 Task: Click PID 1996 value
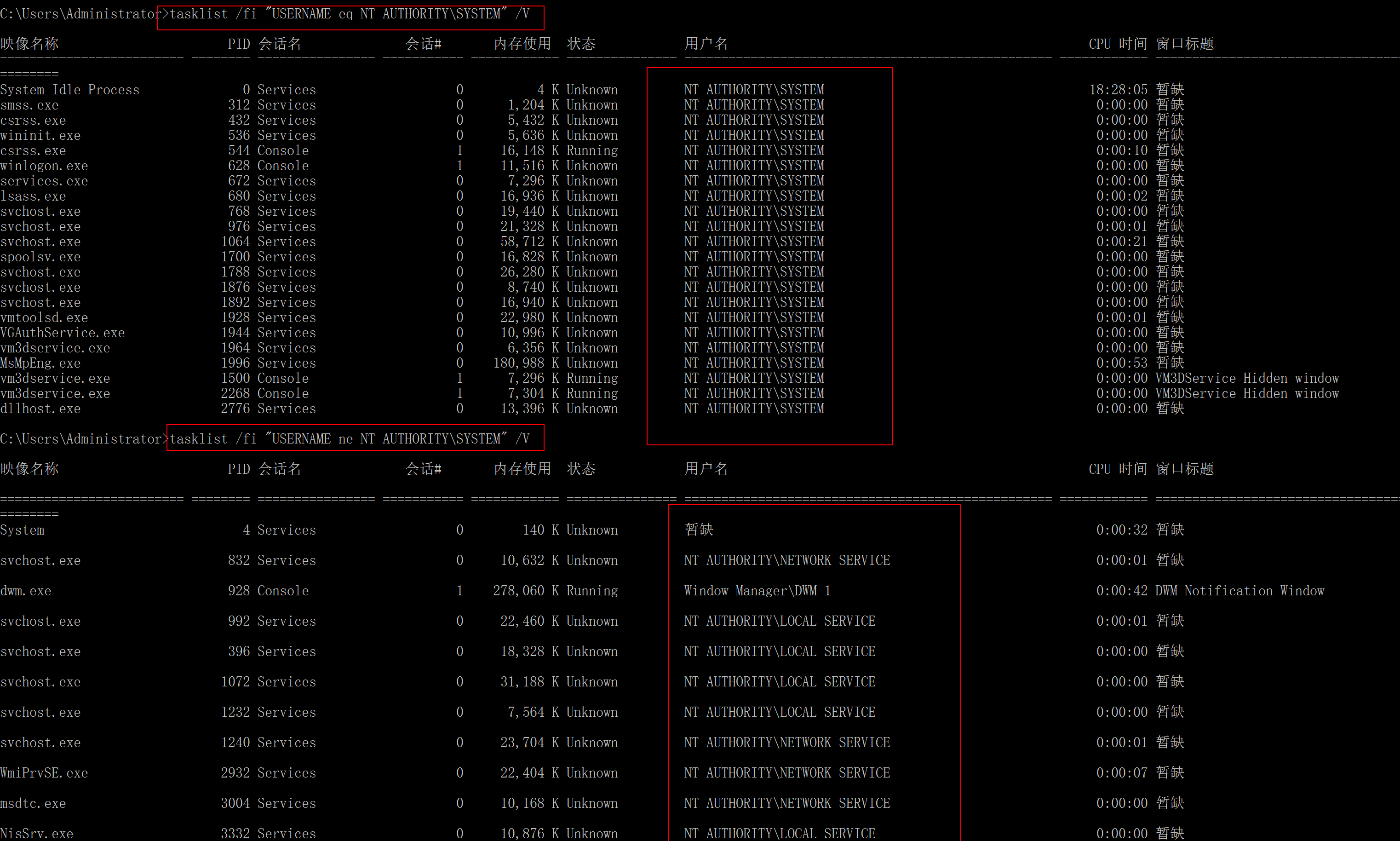(x=235, y=363)
